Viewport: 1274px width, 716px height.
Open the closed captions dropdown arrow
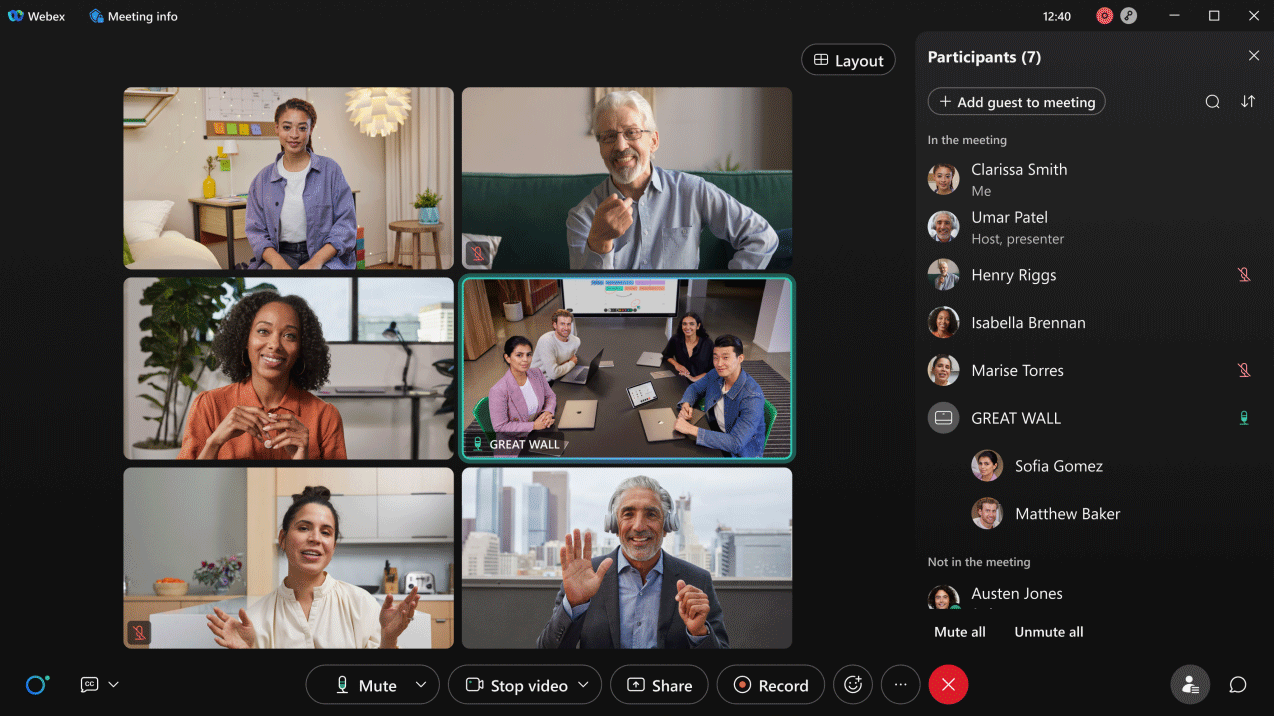point(113,685)
